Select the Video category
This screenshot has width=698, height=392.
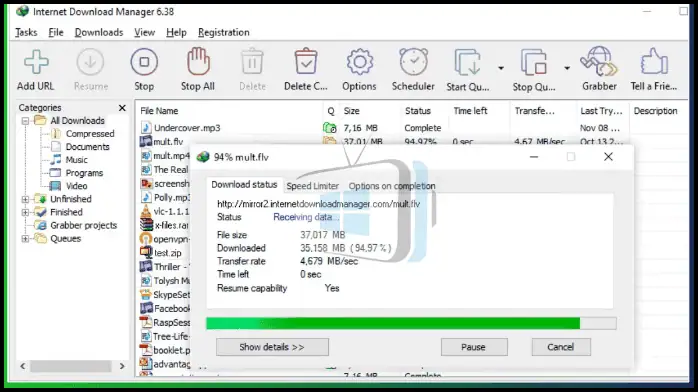coord(77,186)
